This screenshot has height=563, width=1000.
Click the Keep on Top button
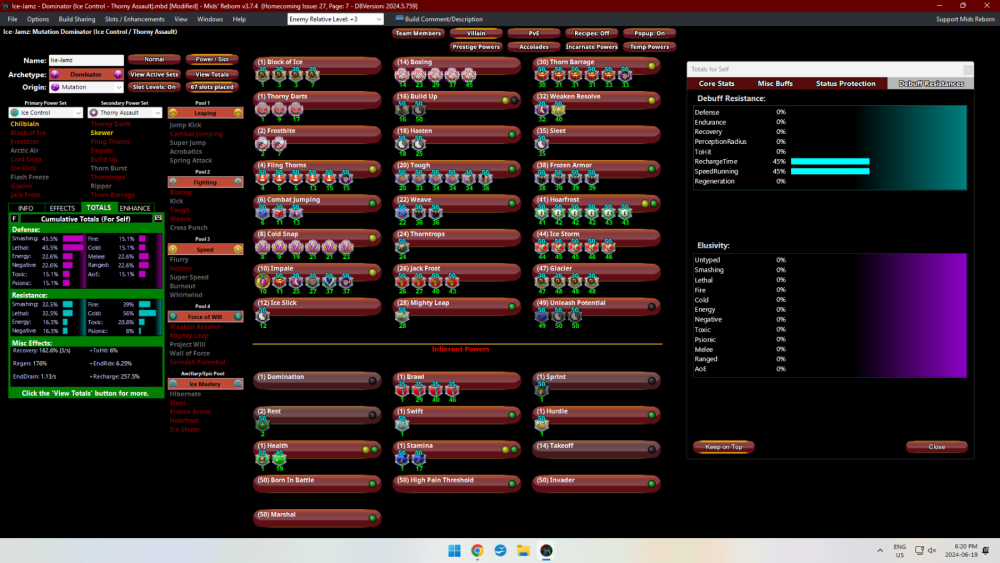point(724,447)
